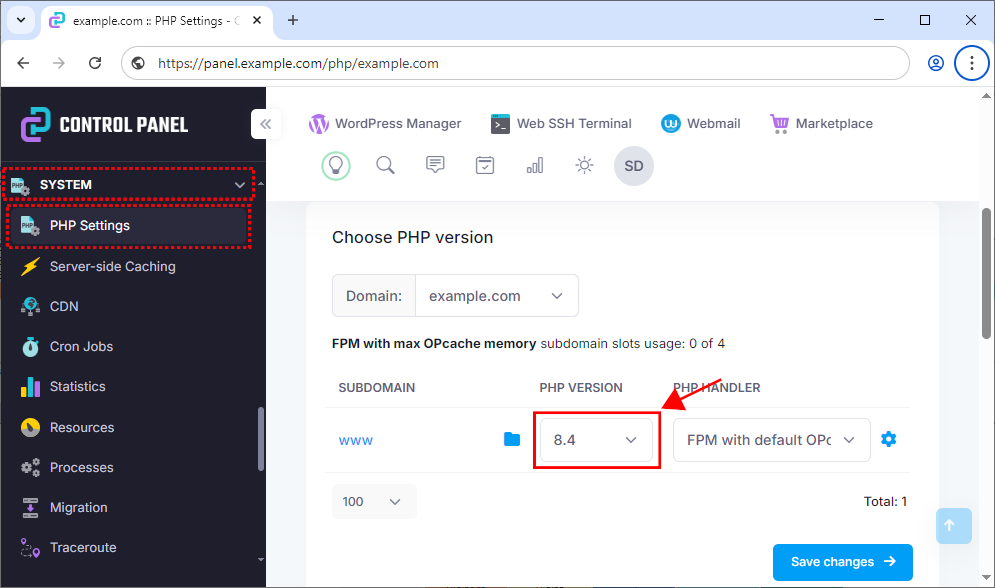
Task: Reload the page
Action: (x=95, y=63)
